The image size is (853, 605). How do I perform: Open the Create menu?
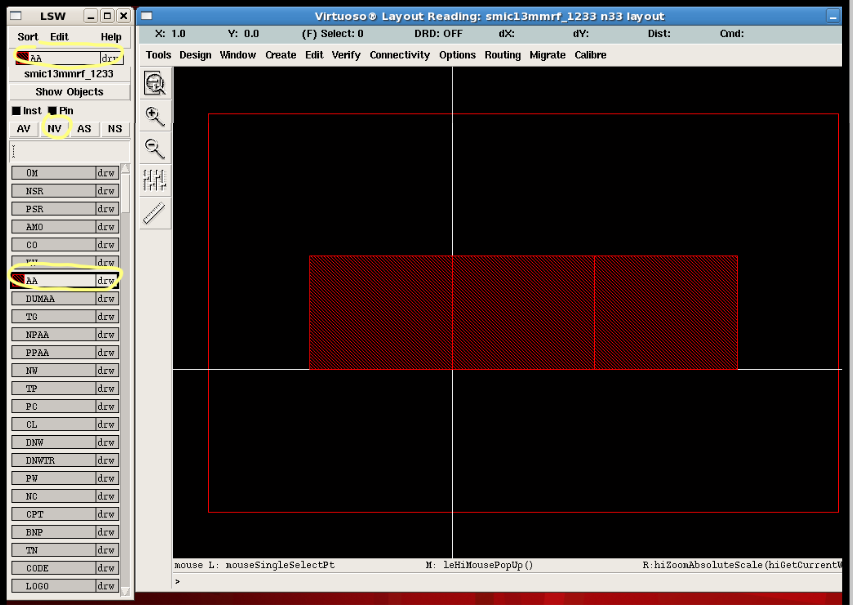tap(281, 55)
